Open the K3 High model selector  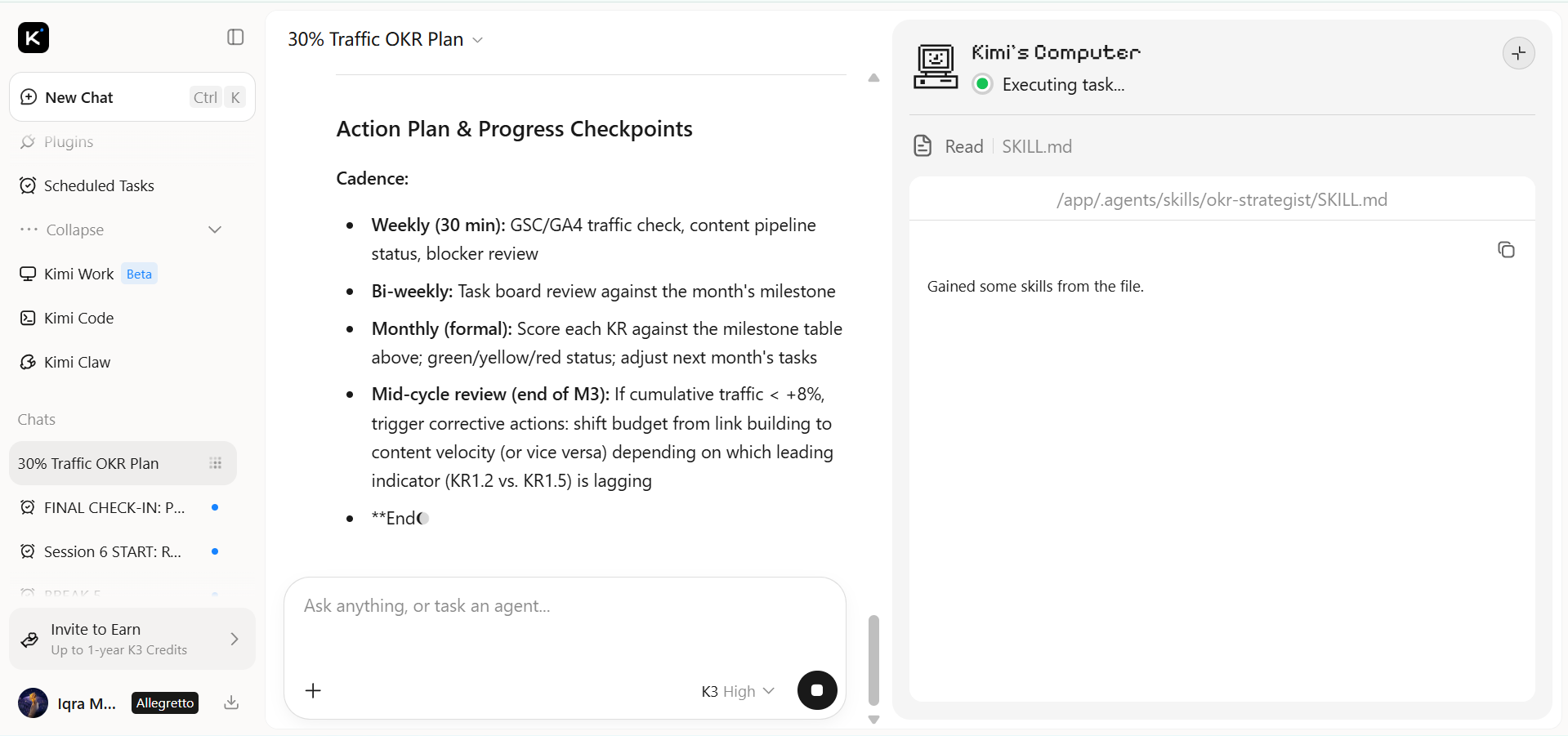[x=738, y=691]
